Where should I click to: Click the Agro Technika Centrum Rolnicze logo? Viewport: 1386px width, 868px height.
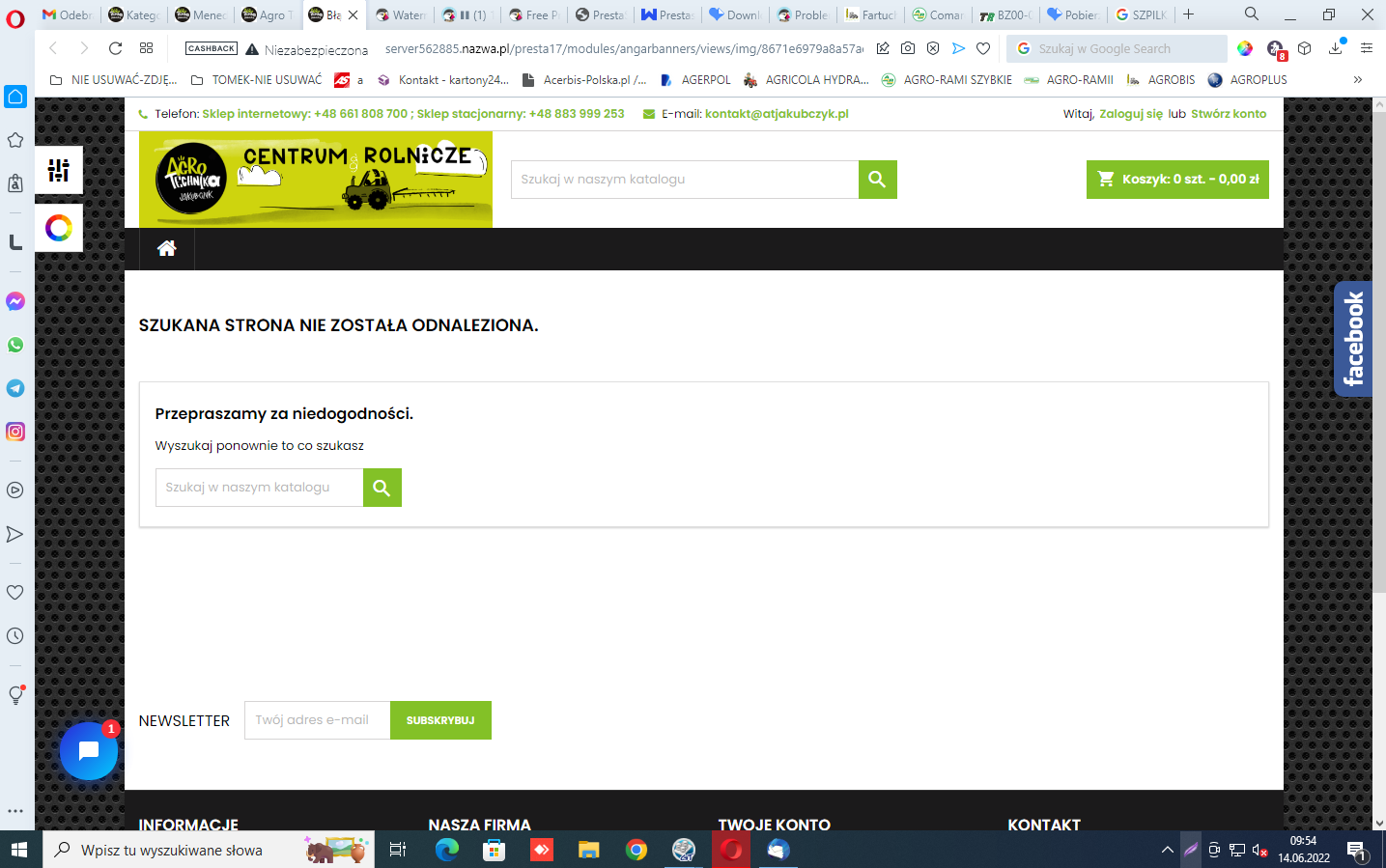[316, 180]
